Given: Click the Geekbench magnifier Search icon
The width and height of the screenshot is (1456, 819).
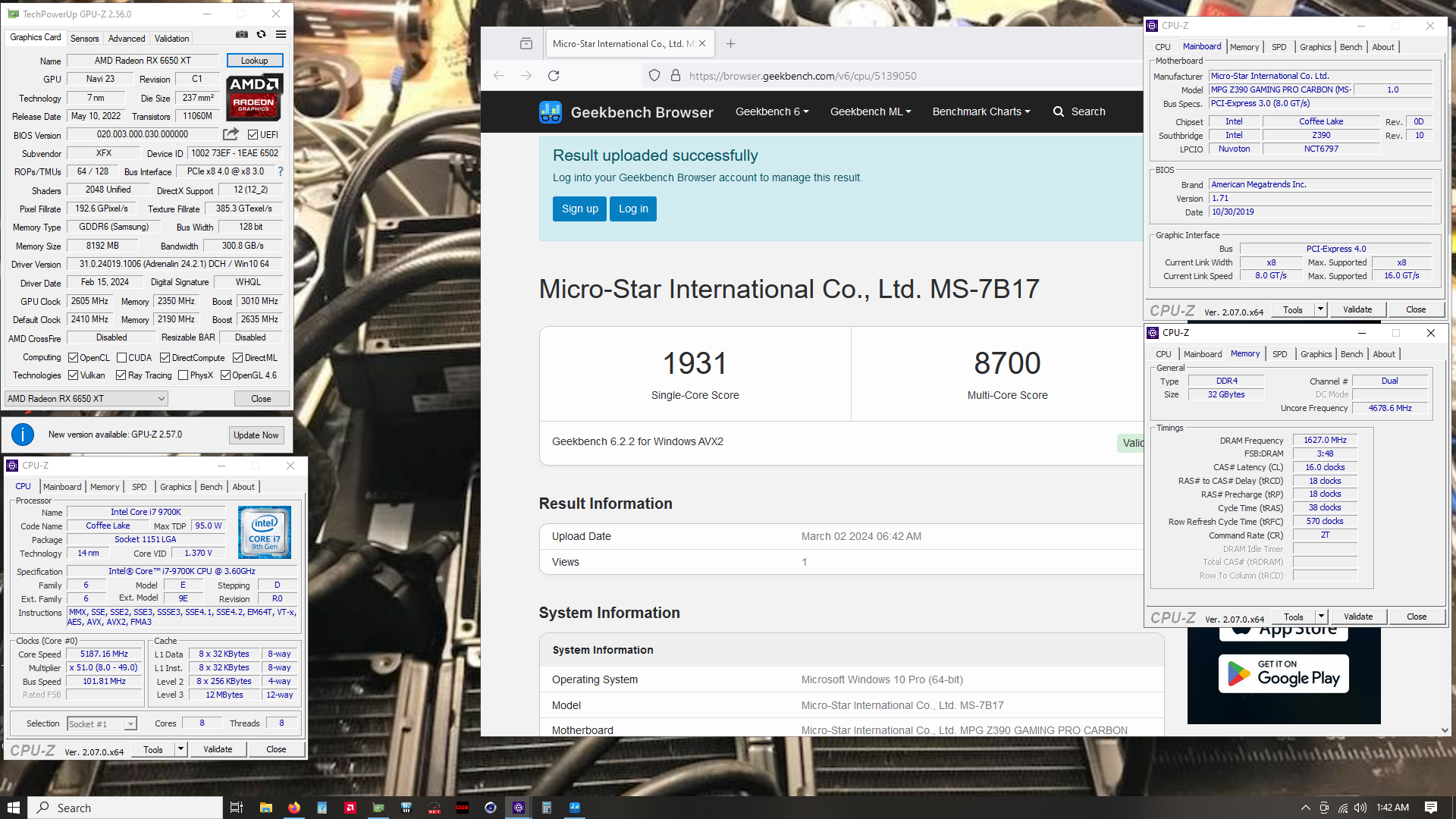Looking at the screenshot, I should click(x=1059, y=111).
